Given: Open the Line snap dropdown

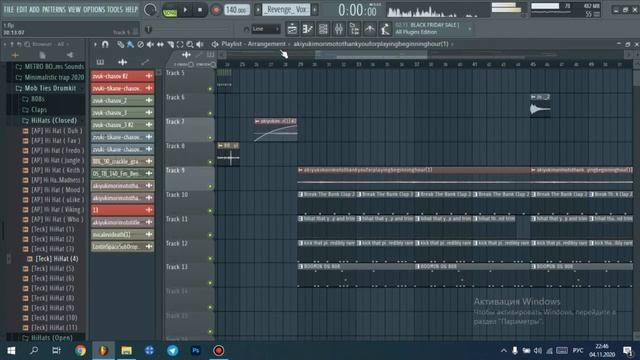Looking at the screenshot, I should (265, 29).
